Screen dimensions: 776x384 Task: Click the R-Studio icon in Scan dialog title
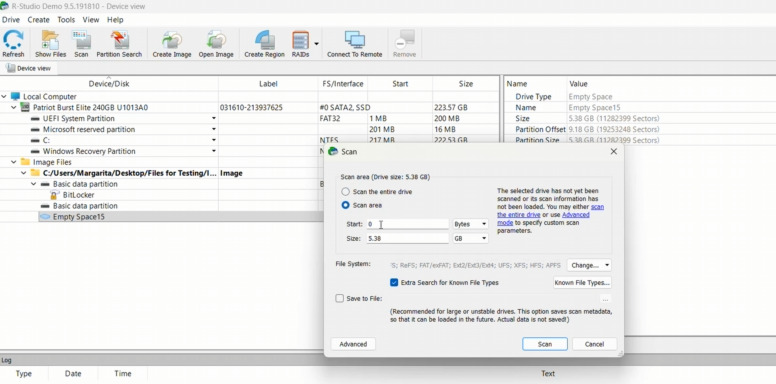[333, 151]
